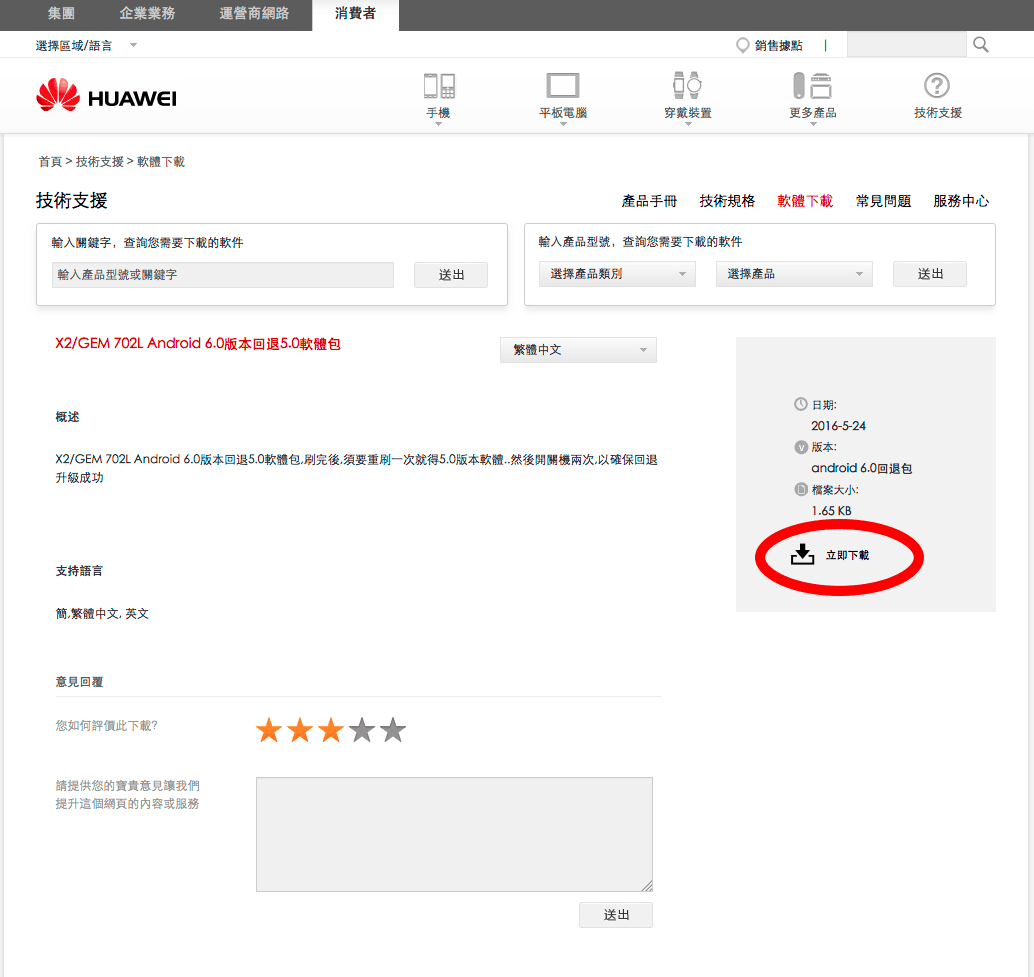
Task: Click the file size value 1.65 KB
Action: 832,511
